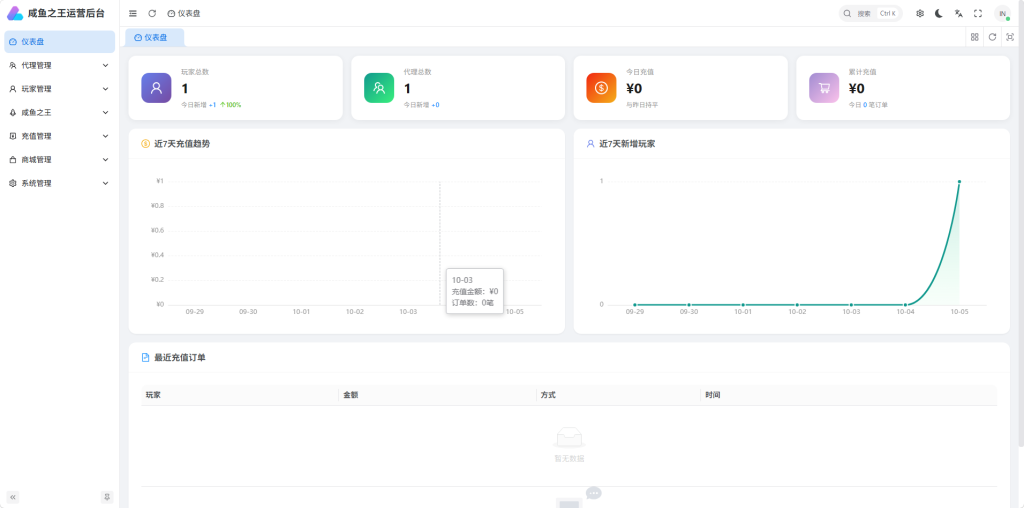Image resolution: width=1024 pixels, height=508 pixels.
Task: Expand the 充值管理 submenu
Action: click(x=59, y=136)
